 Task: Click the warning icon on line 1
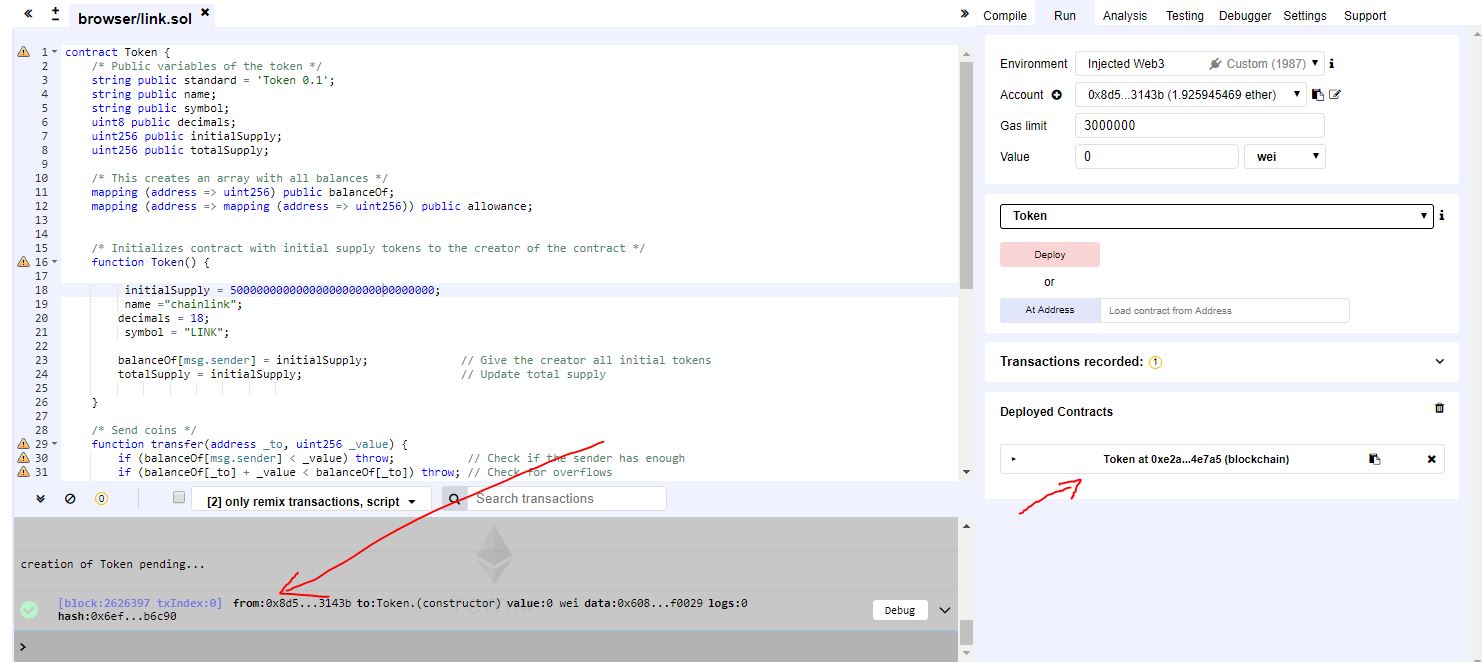point(24,52)
